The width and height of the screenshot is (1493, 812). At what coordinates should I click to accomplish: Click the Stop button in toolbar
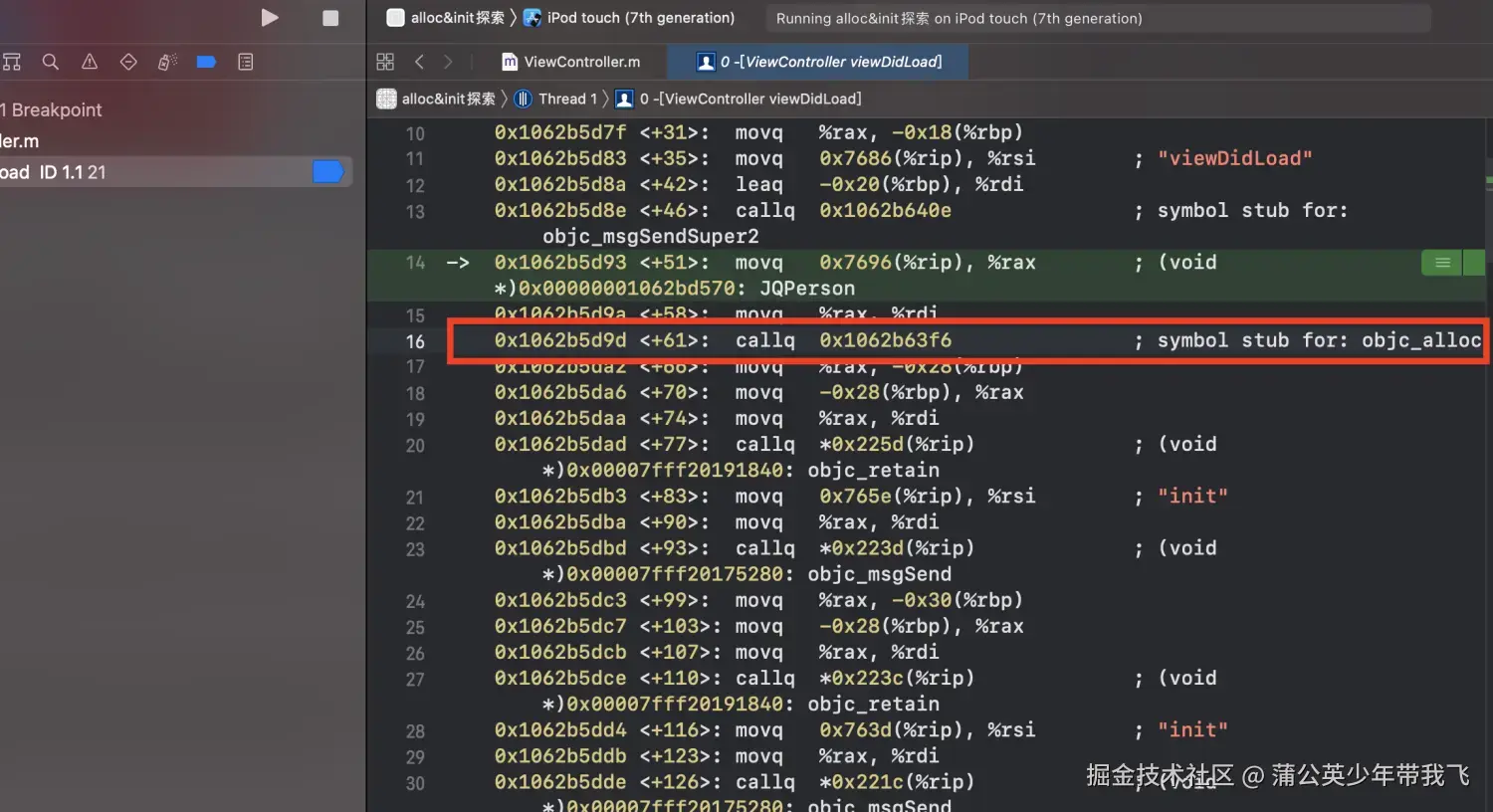[330, 18]
